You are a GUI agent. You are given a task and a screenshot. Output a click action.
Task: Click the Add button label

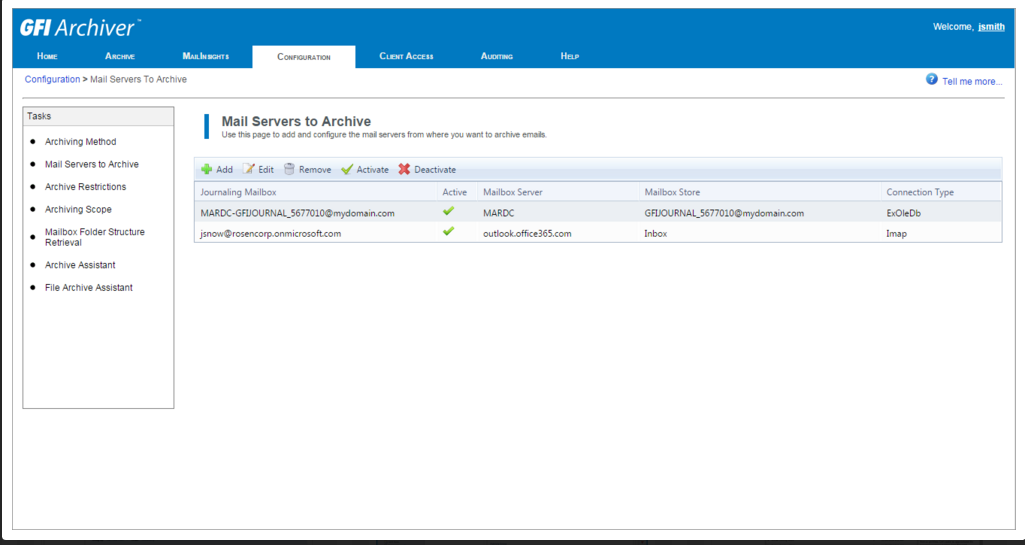pos(224,170)
